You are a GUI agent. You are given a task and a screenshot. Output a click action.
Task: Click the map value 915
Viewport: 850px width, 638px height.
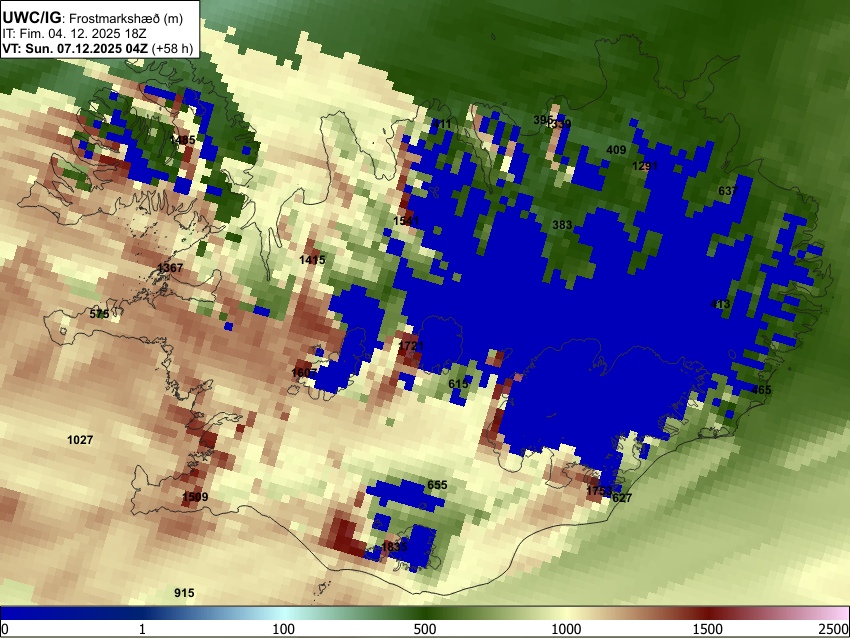tap(184, 593)
